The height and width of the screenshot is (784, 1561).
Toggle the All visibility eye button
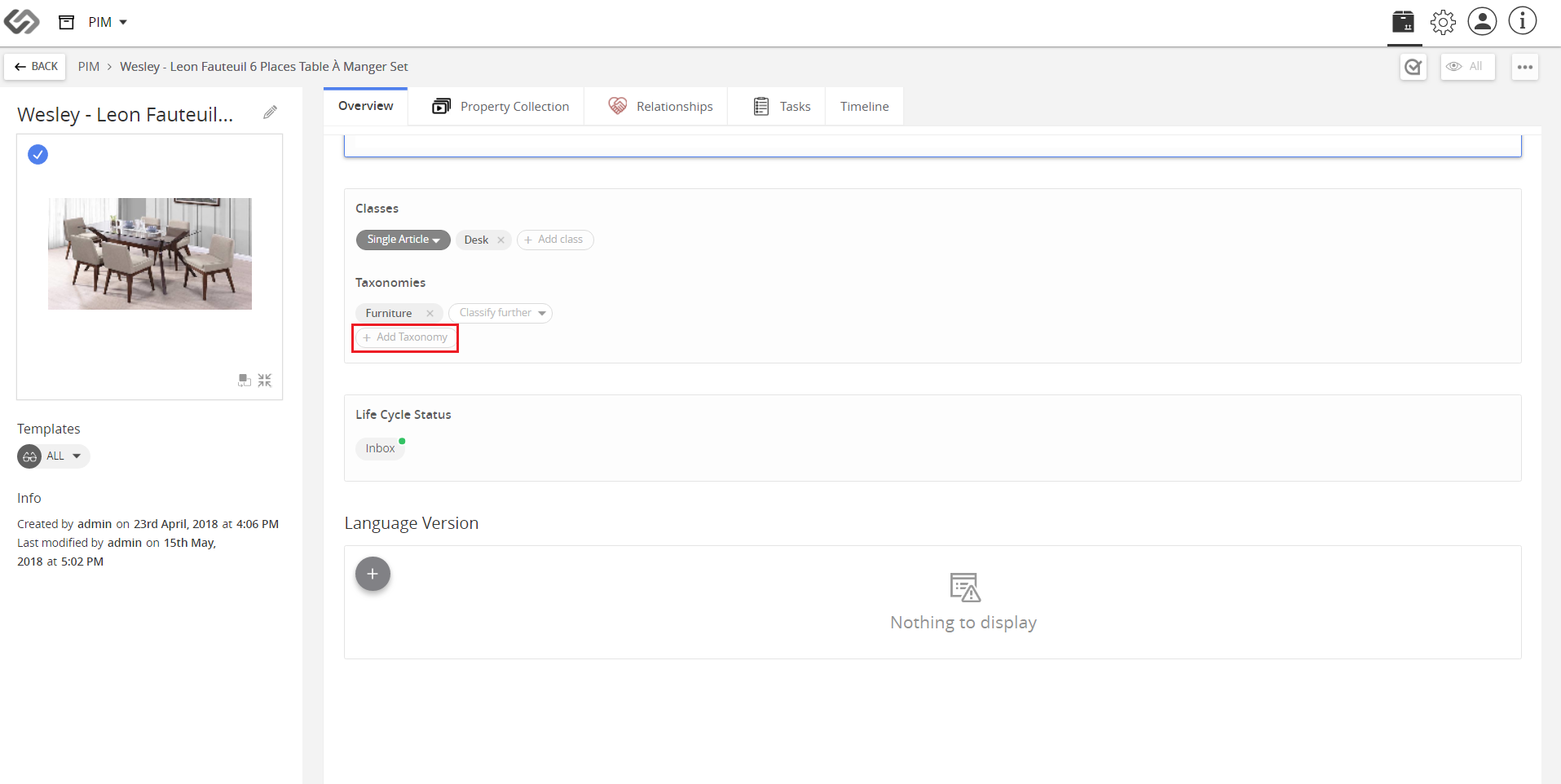tap(1467, 67)
